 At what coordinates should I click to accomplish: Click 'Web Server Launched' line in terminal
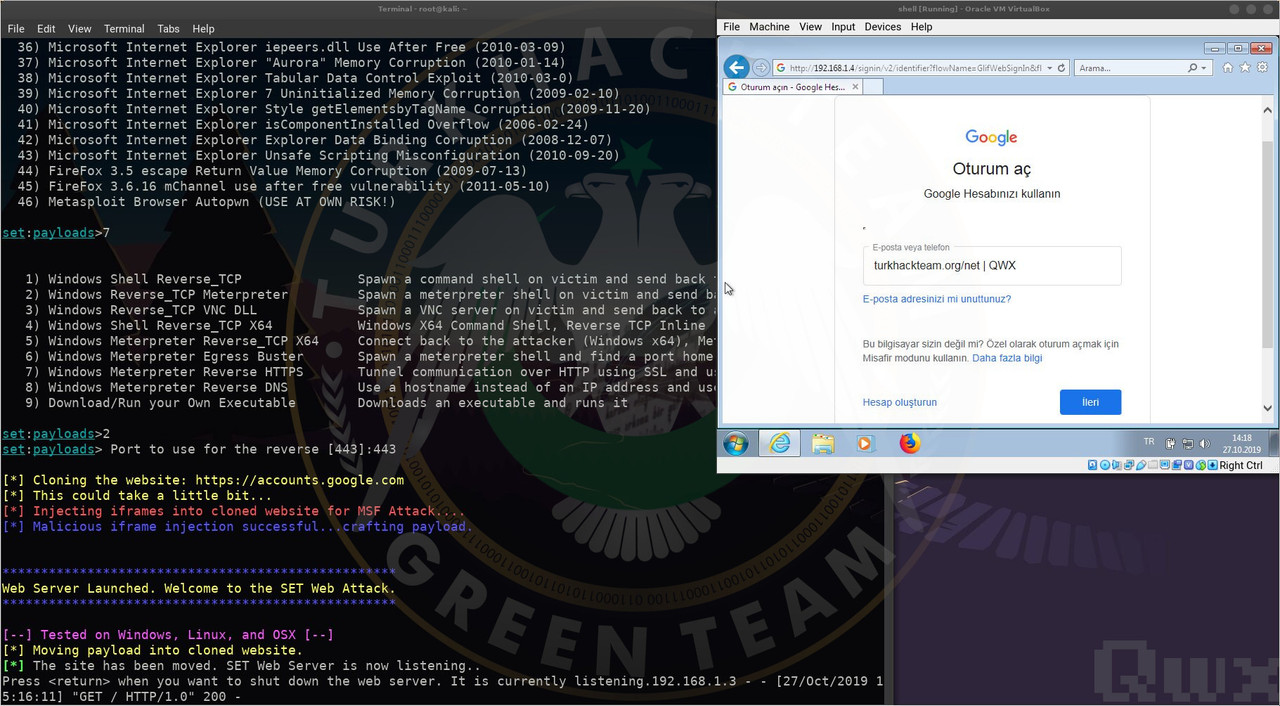(199, 588)
